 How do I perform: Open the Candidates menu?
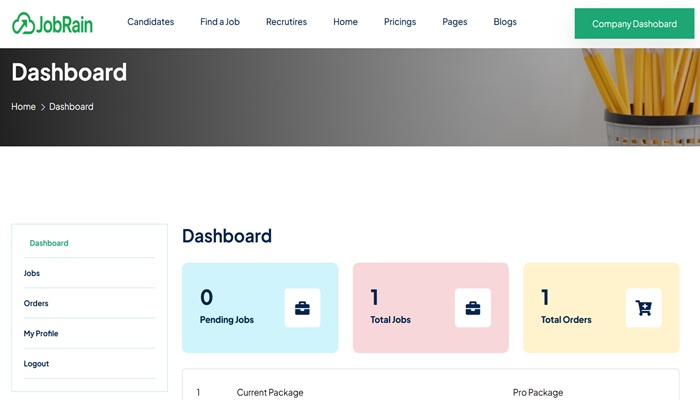click(x=150, y=22)
